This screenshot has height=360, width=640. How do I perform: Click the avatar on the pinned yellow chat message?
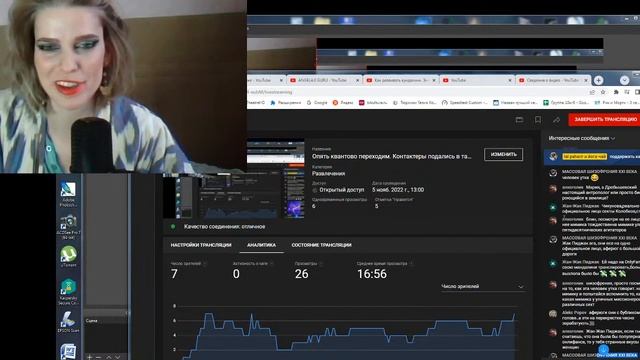pyautogui.click(x=553, y=157)
